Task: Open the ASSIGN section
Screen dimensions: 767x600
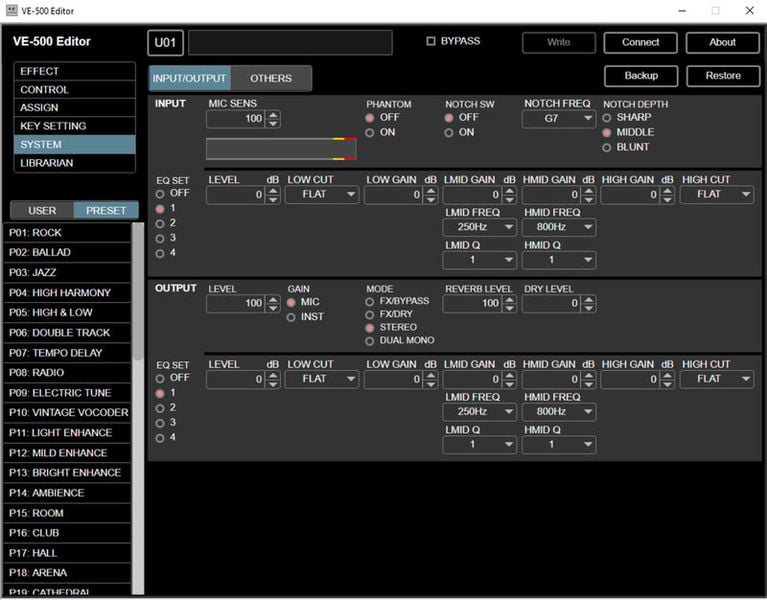Action: tap(74, 108)
